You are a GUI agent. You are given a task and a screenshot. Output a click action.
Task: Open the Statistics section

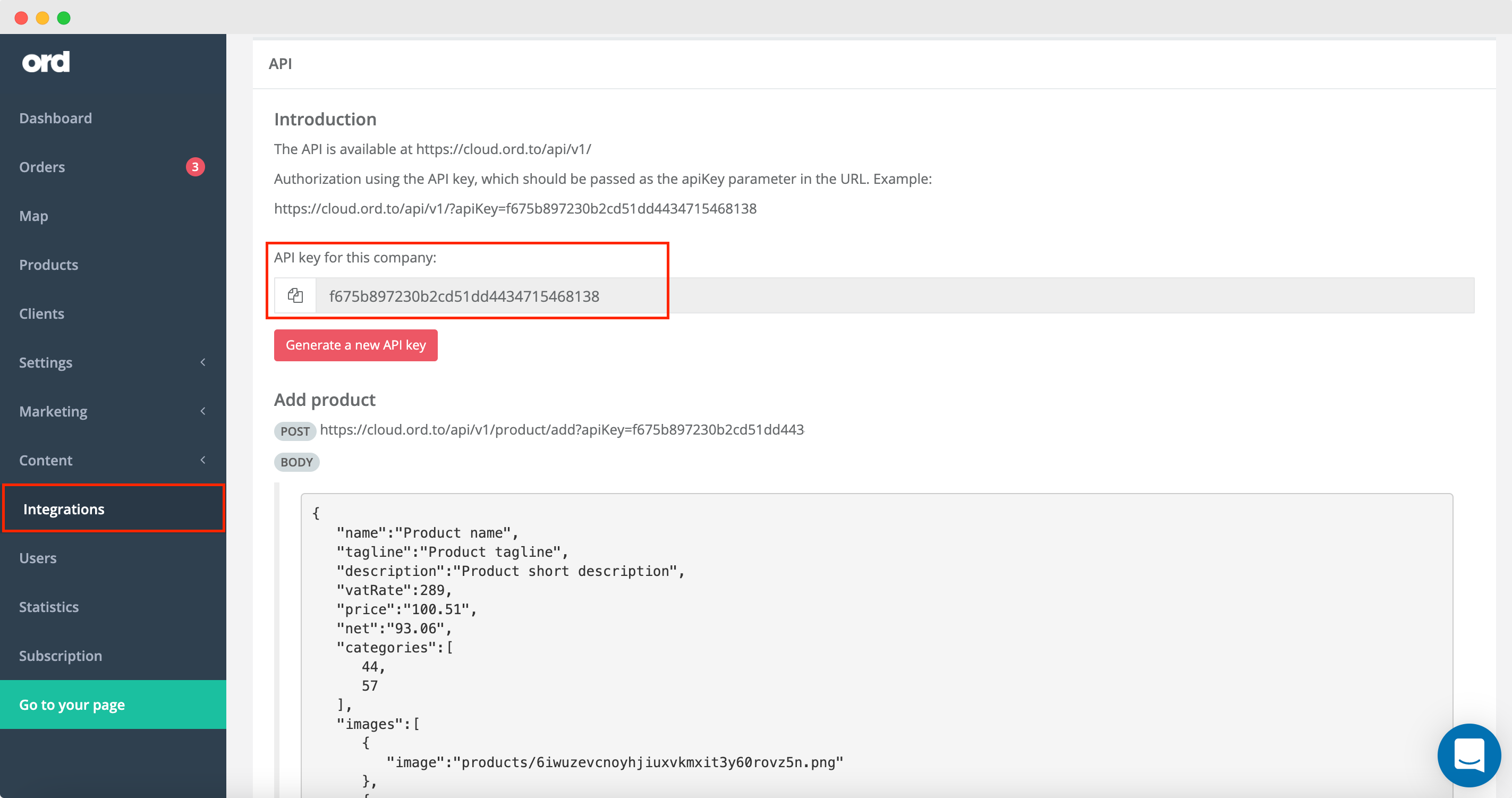[x=49, y=607]
